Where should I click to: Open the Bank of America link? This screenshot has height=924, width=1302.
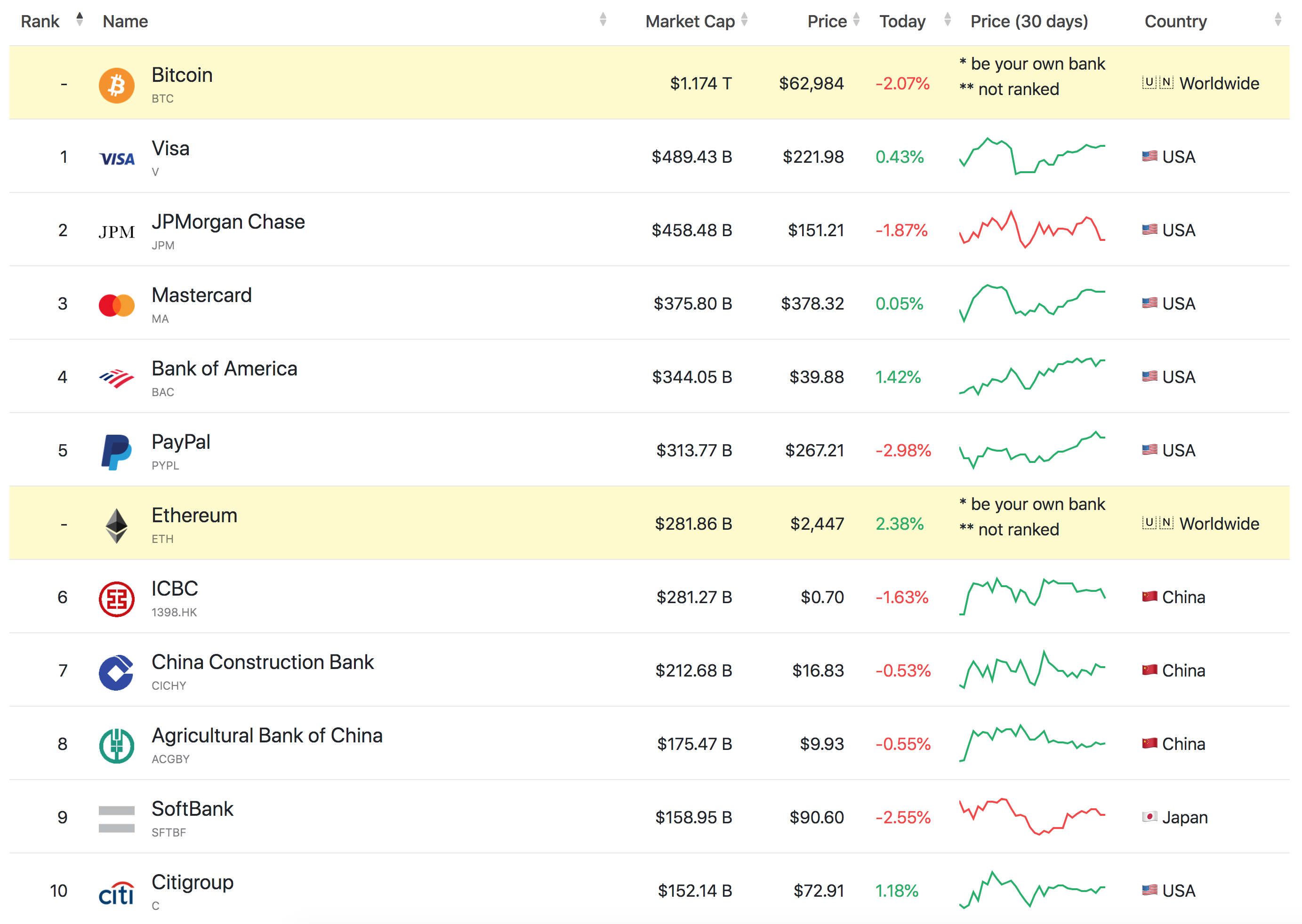(x=225, y=369)
